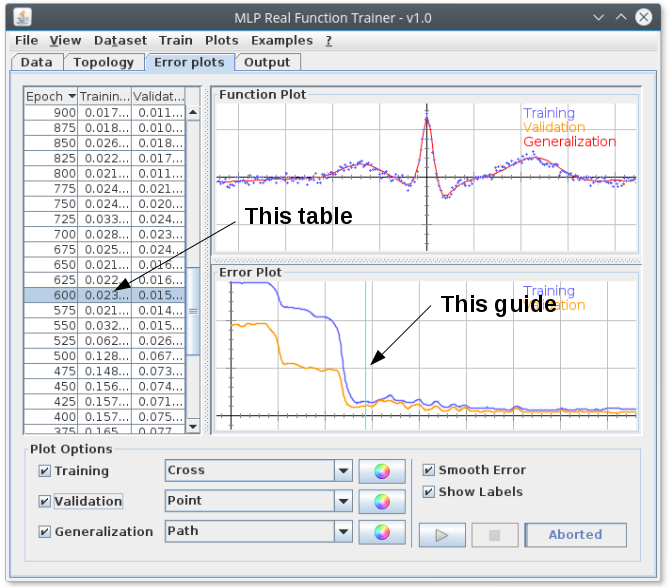The width and height of the screenshot is (669, 587).
Task: Select the epoch 525 table row
Action: (x=105, y=341)
